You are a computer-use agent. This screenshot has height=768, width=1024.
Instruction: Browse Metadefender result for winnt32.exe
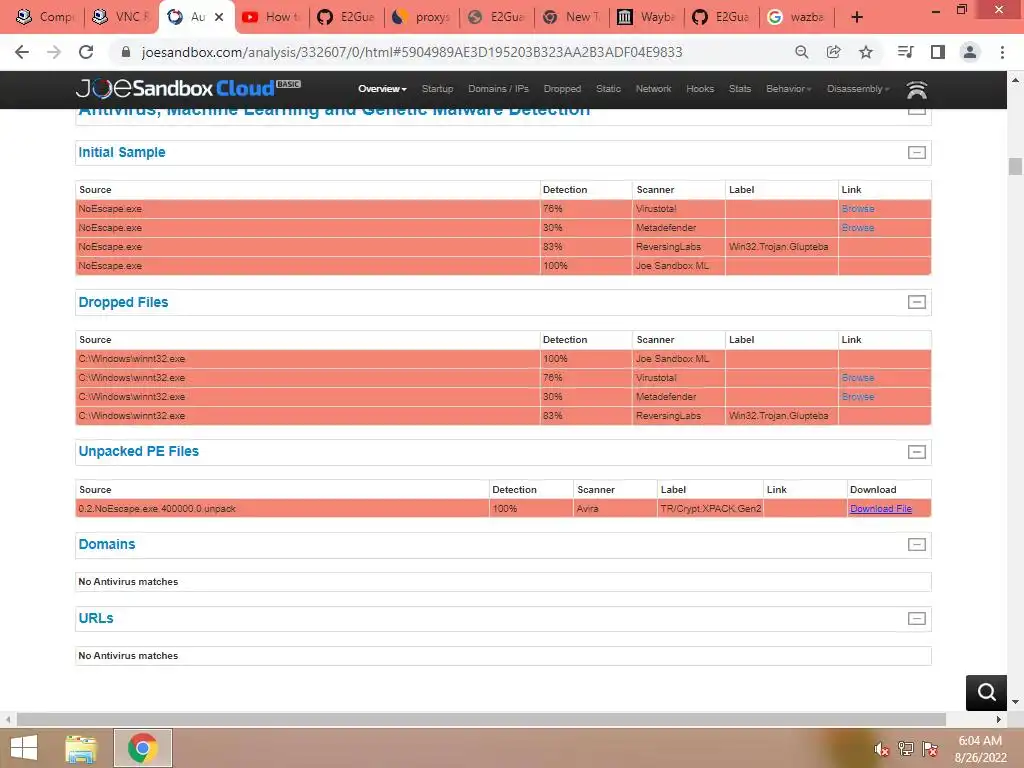tap(857, 396)
